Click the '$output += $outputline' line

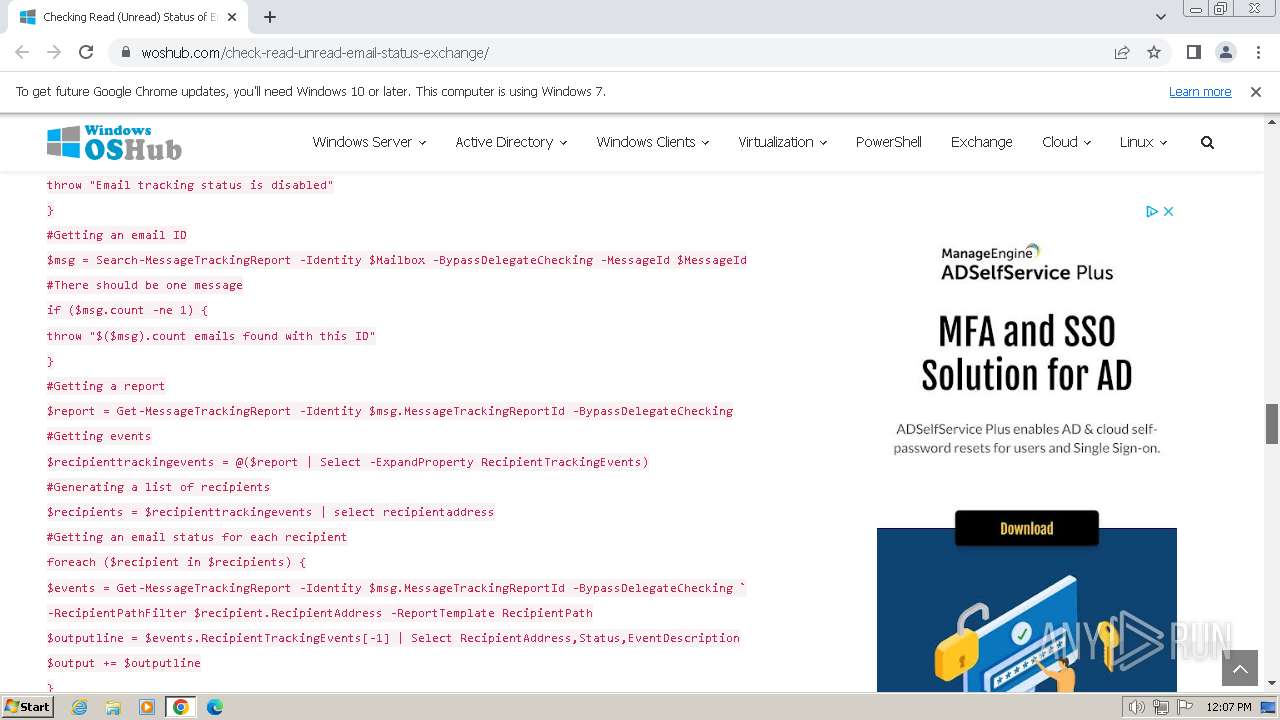tap(124, 663)
